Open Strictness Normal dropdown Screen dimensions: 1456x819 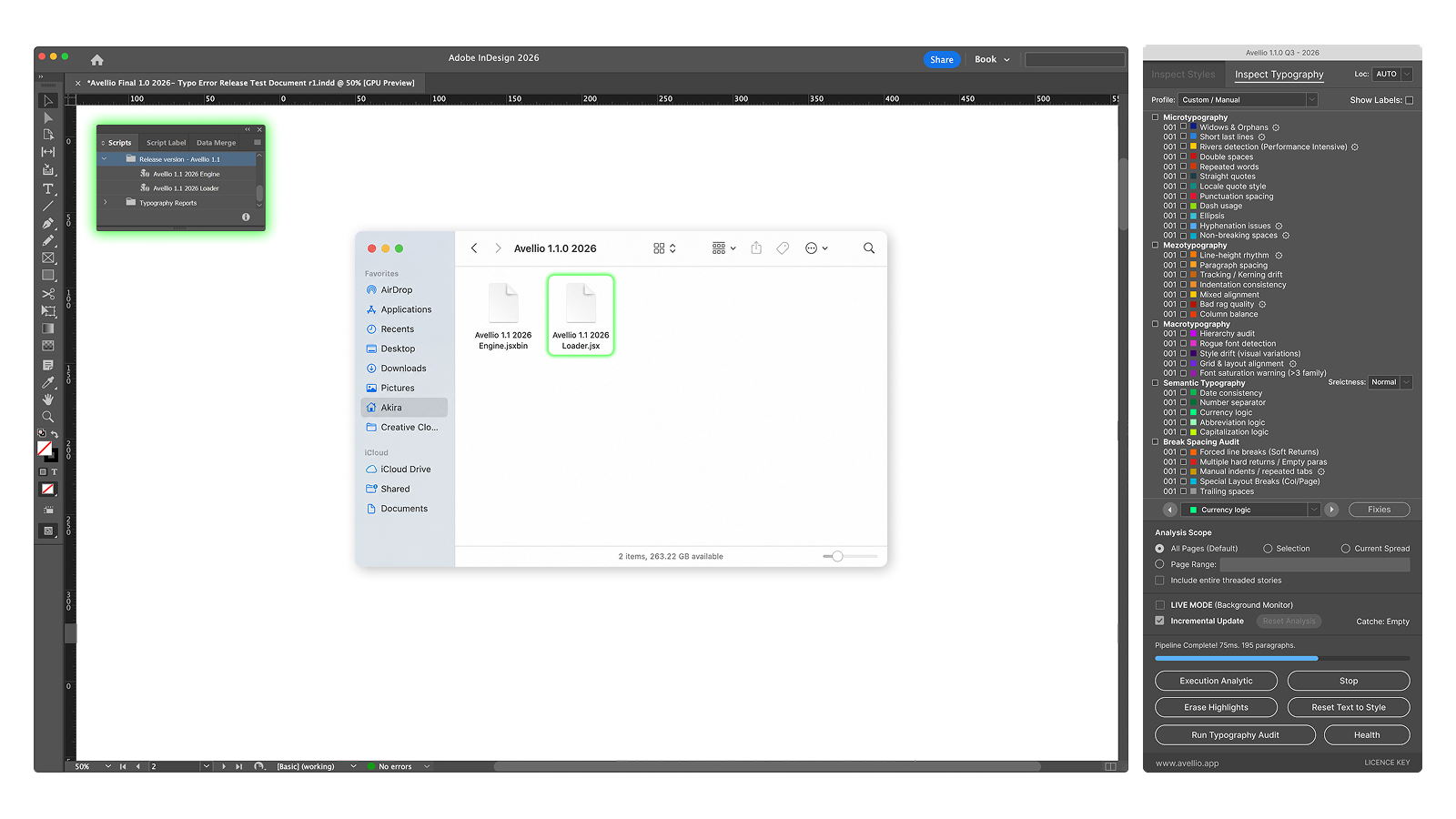1390,382
